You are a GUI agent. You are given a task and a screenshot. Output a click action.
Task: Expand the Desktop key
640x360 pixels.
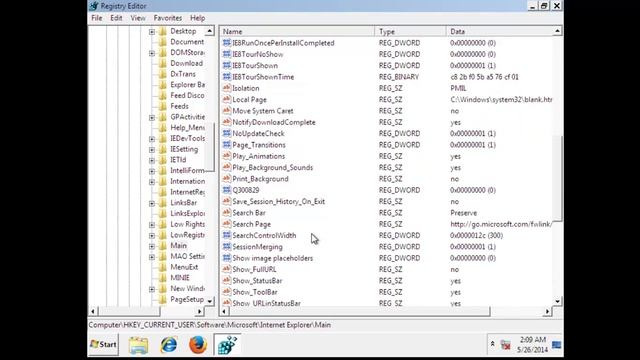152,32
